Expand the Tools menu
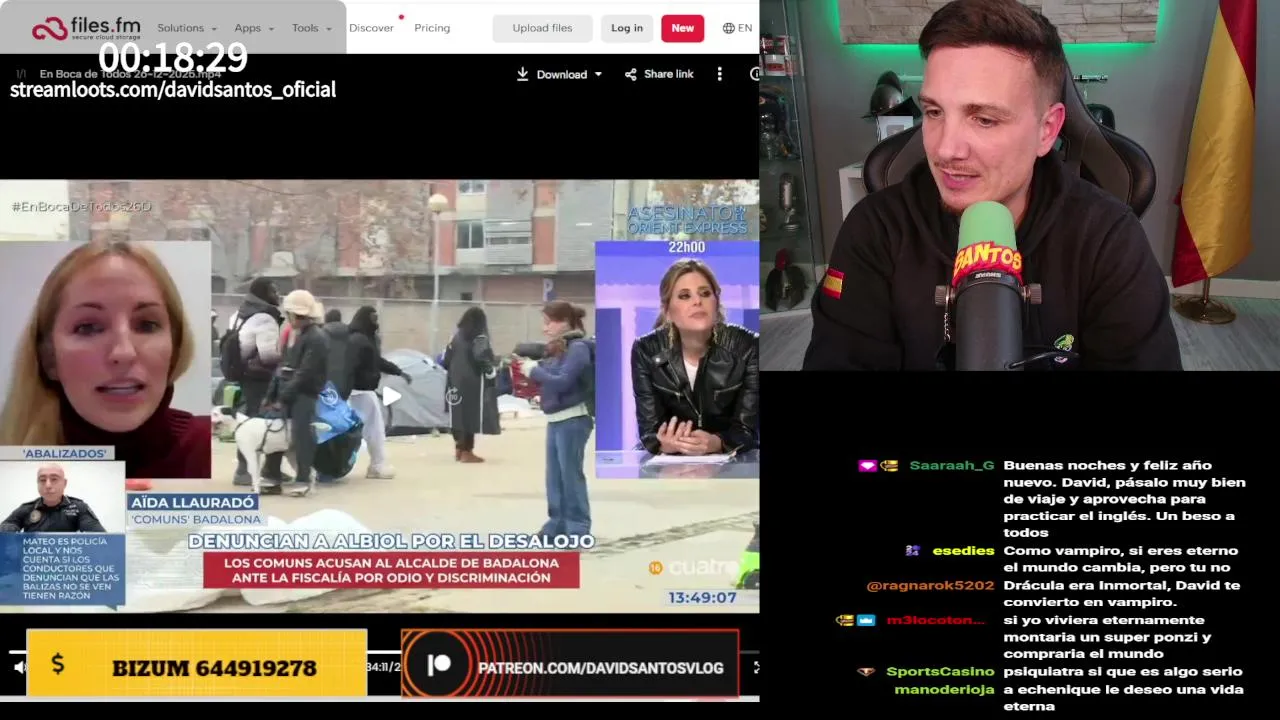 pos(312,28)
